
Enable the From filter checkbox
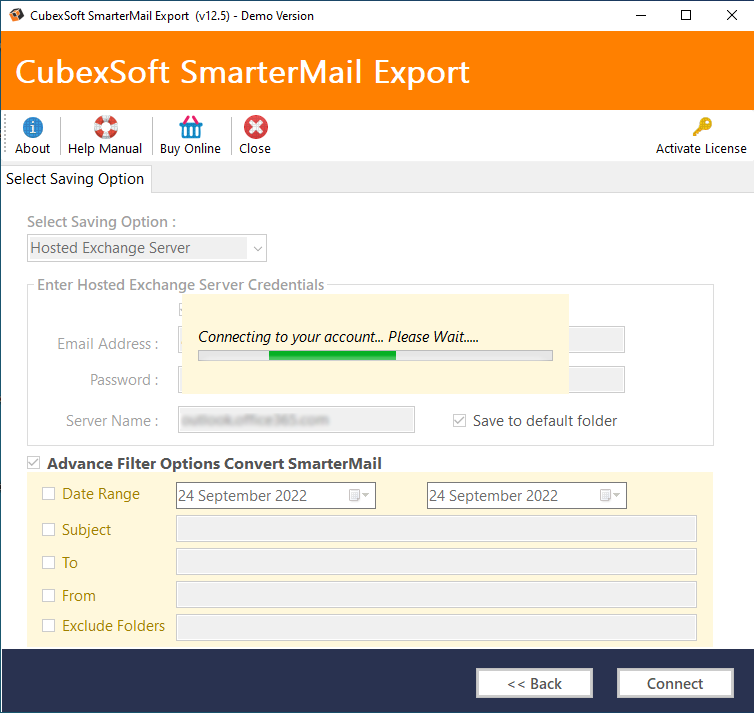click(49, 596)
